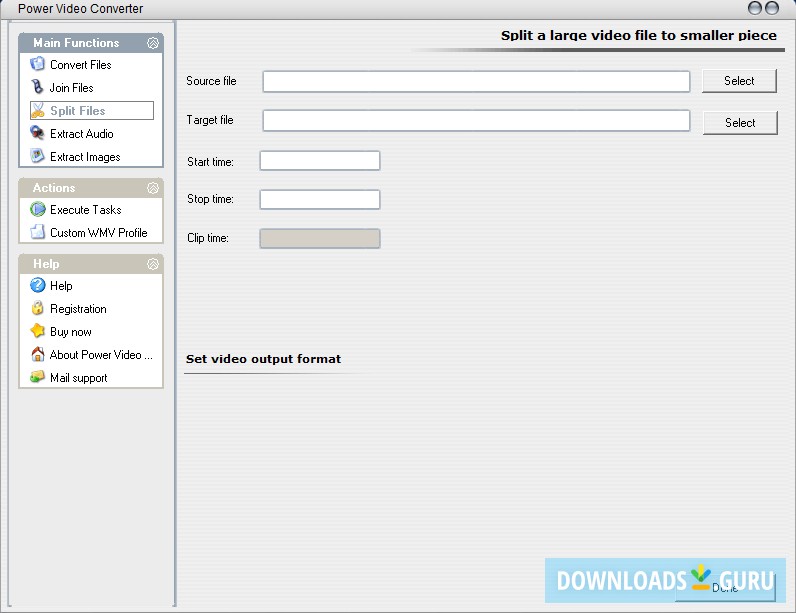Click into the Stop time field

(320, 199)
